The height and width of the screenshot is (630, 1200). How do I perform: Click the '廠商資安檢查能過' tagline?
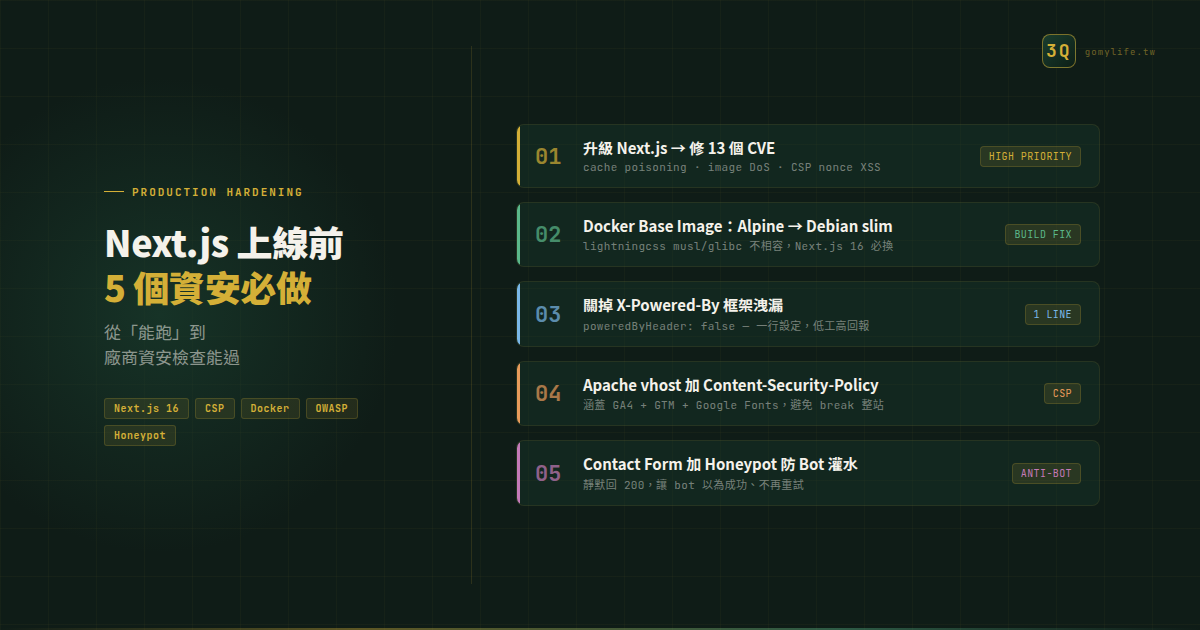(172, 358)
